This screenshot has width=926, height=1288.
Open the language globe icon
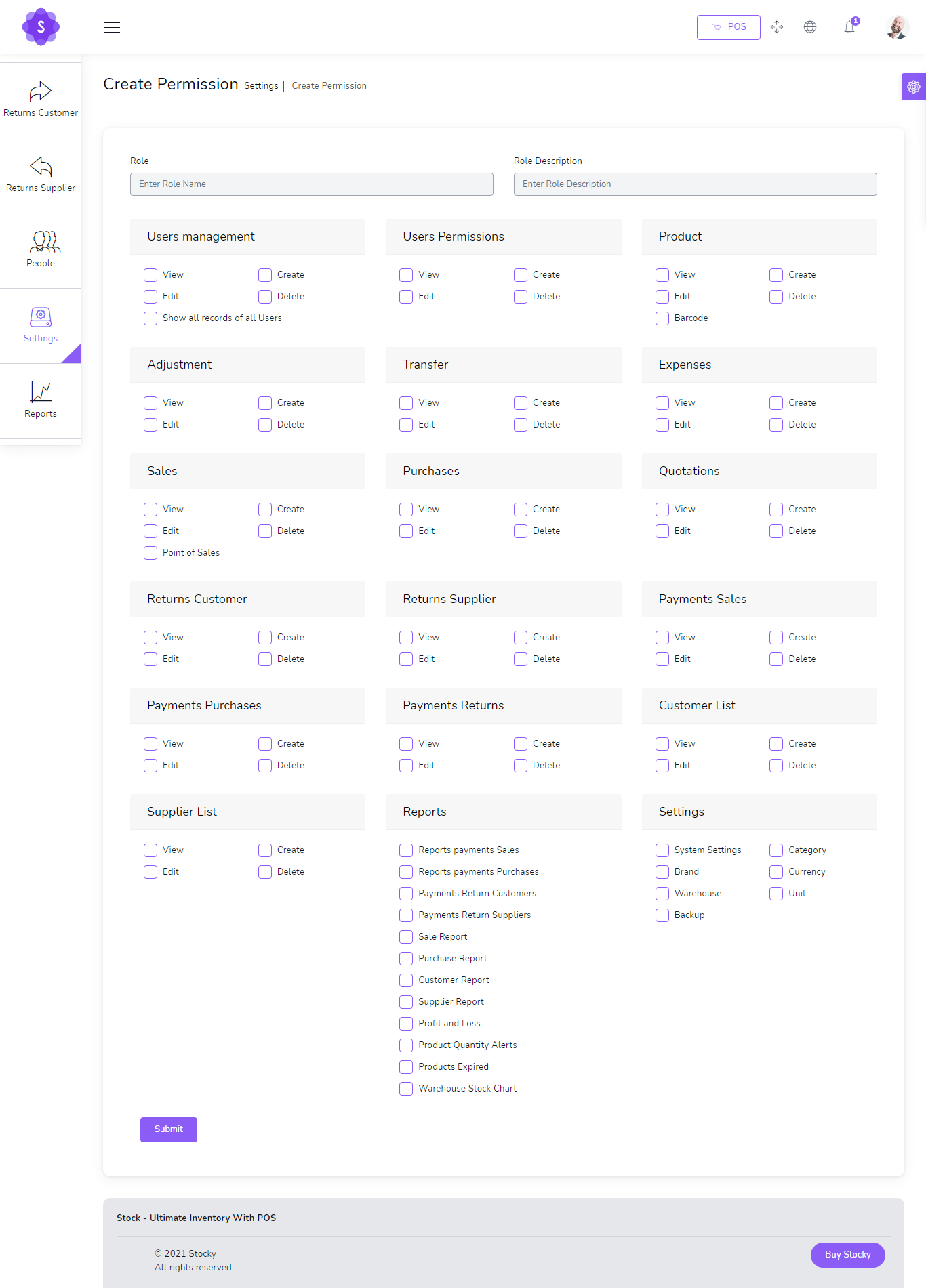[x=810, y=27]
